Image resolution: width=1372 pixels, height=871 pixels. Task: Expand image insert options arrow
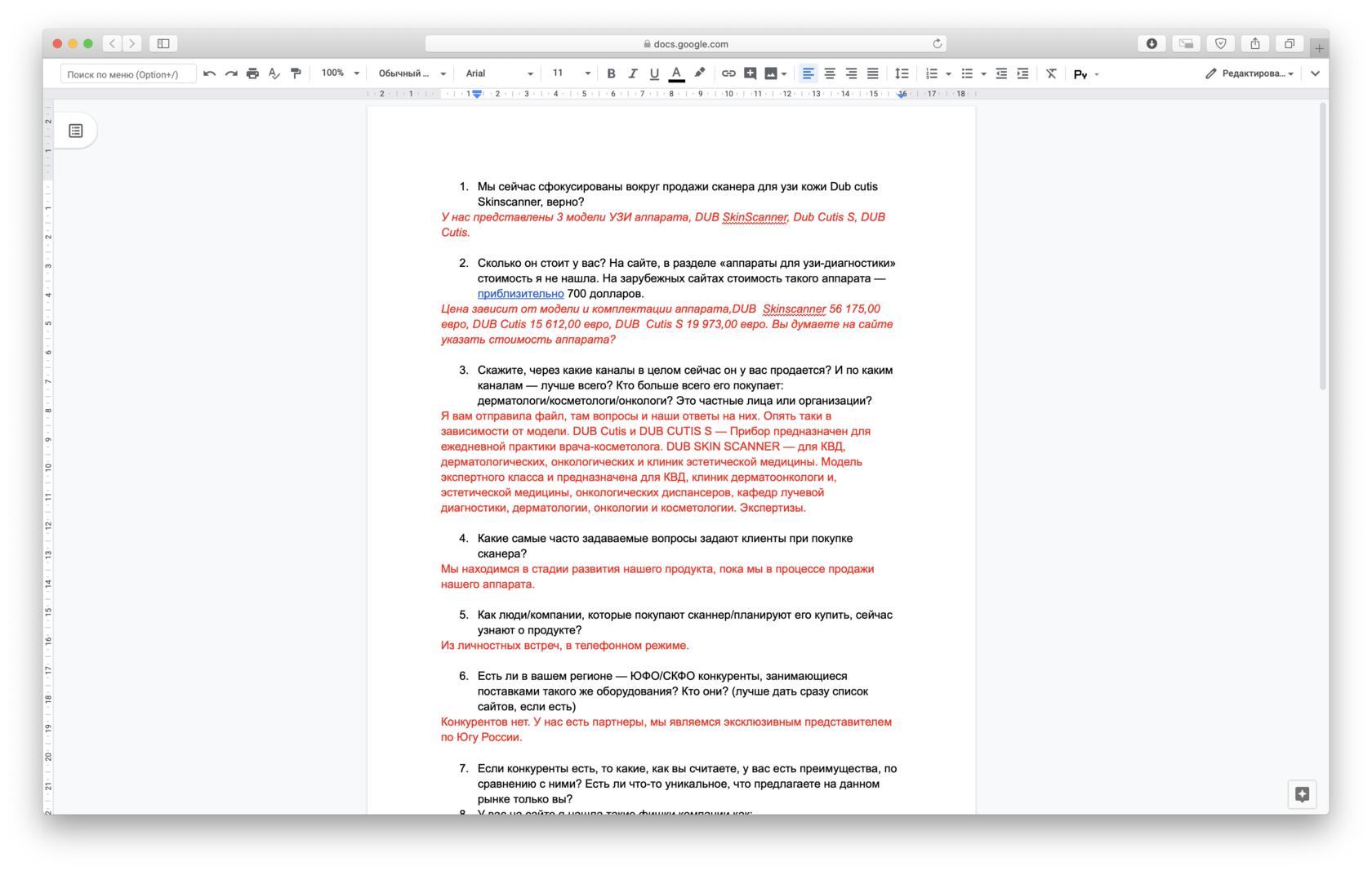pos(784,74)
